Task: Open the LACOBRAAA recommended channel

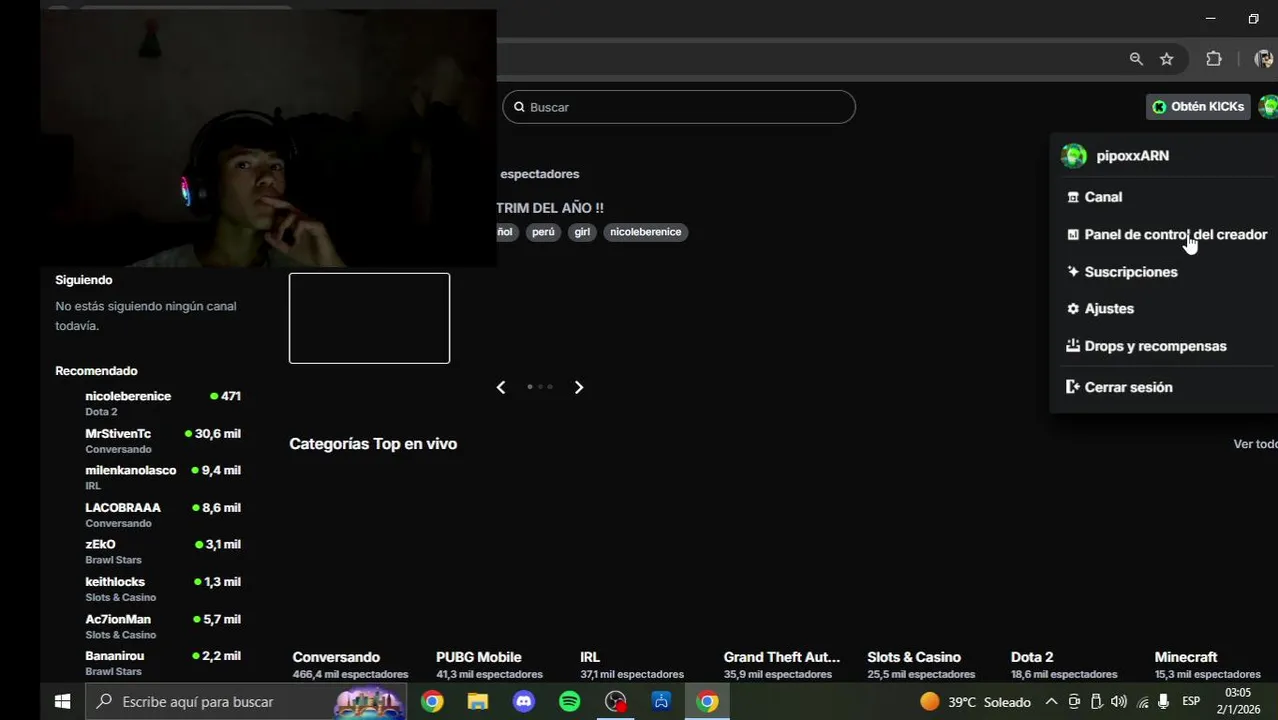Action: (x=148, y=515)
